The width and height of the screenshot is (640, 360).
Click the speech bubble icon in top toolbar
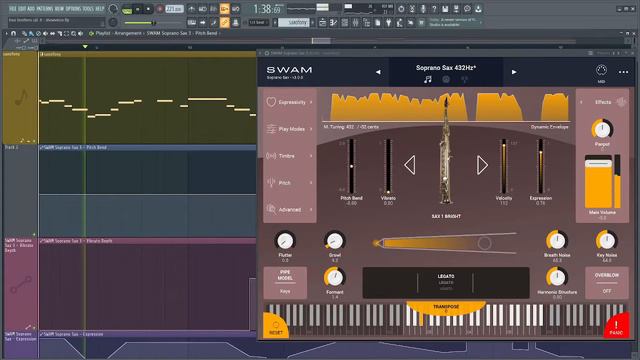pyautogui.click(x=467, y=9)
